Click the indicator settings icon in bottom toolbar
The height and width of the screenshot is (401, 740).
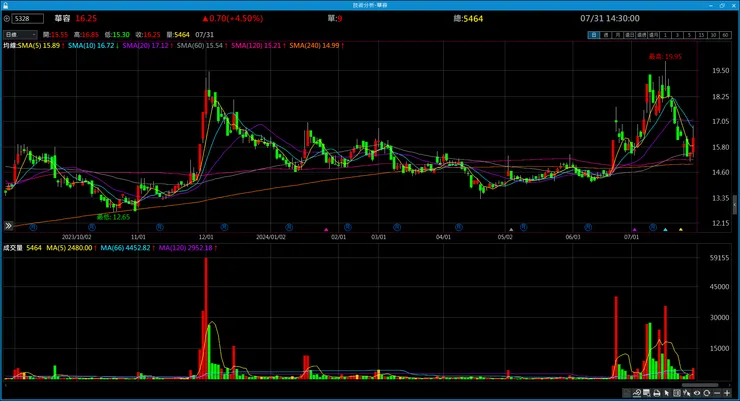[x=626, y=393]
